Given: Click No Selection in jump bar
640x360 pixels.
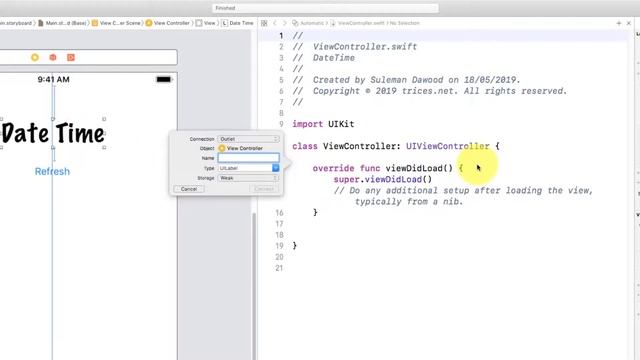Looking at the screenshot, I should [404, 23].
